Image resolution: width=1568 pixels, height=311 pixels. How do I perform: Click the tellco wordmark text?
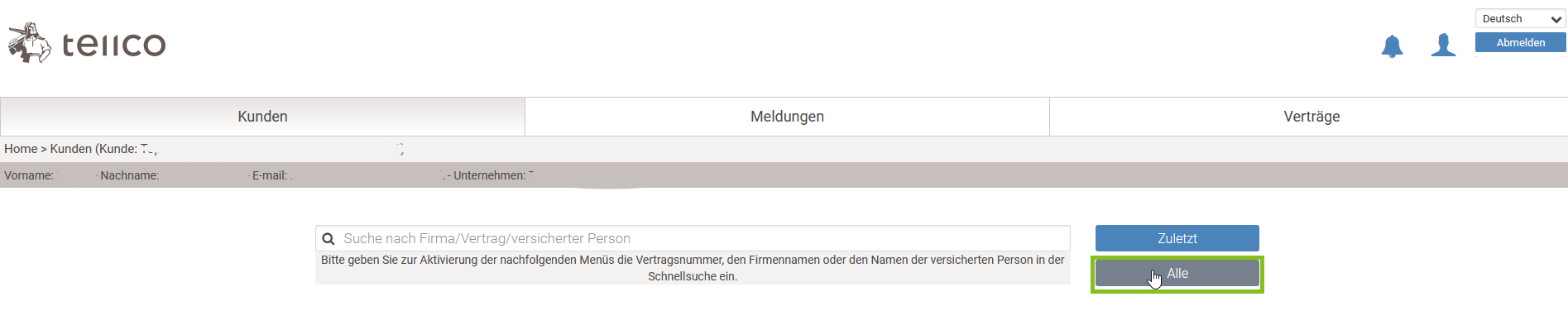pyautogui.click(x=114, y=45)
